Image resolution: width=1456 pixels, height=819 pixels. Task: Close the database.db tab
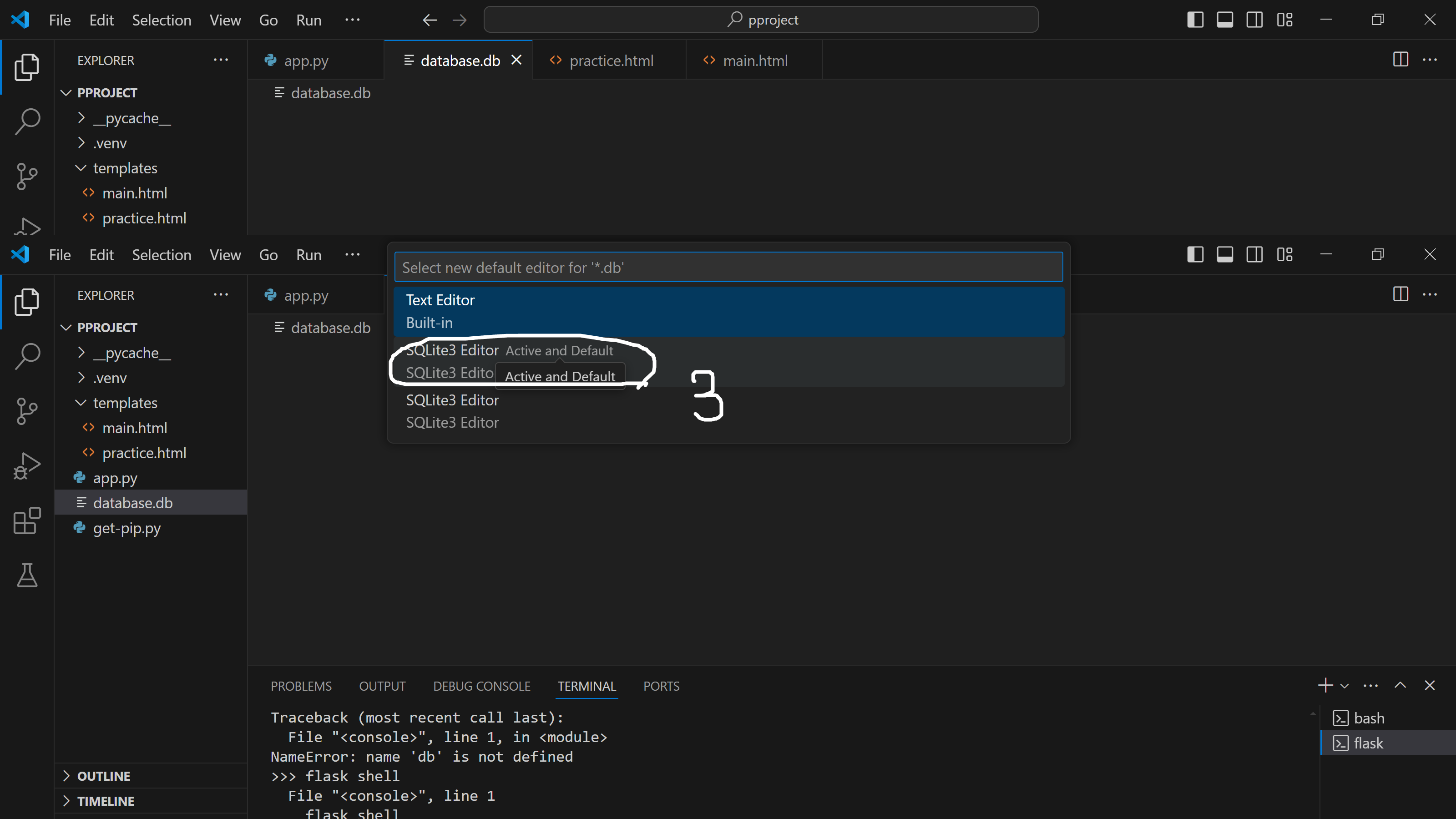pyautogui.click(x=516, y=60)
